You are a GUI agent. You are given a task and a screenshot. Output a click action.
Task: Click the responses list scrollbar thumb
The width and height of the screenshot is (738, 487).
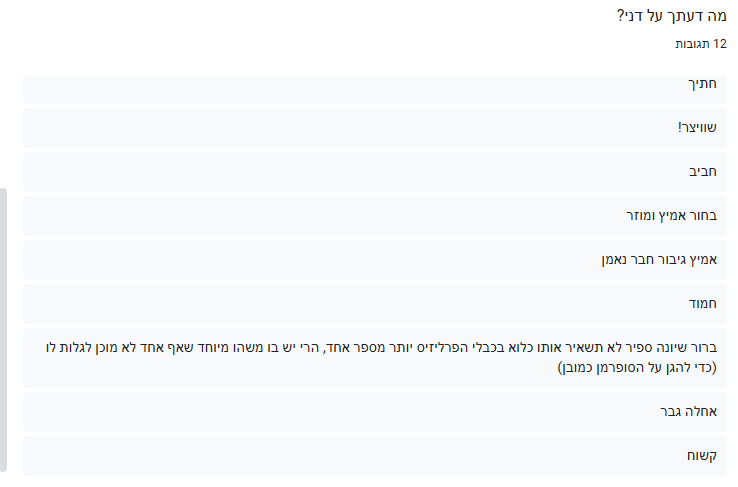click(4, 328)
